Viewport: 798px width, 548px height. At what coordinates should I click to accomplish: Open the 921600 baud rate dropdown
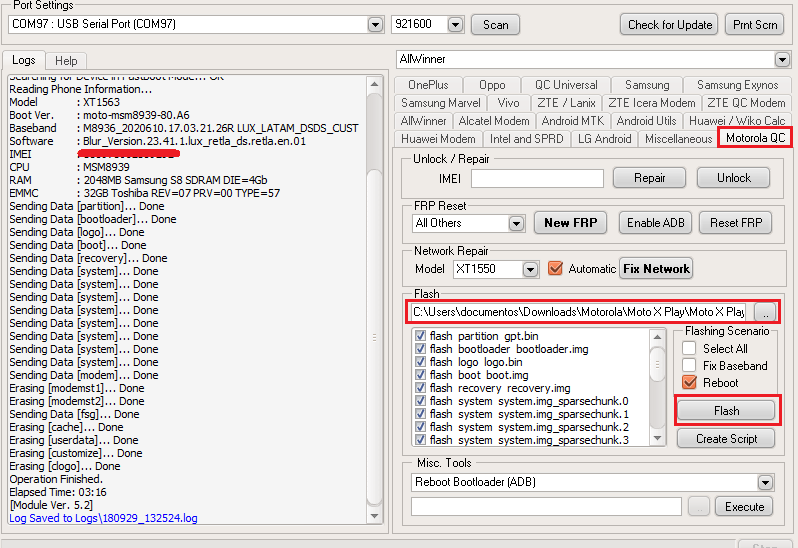[x=455, y=24]
